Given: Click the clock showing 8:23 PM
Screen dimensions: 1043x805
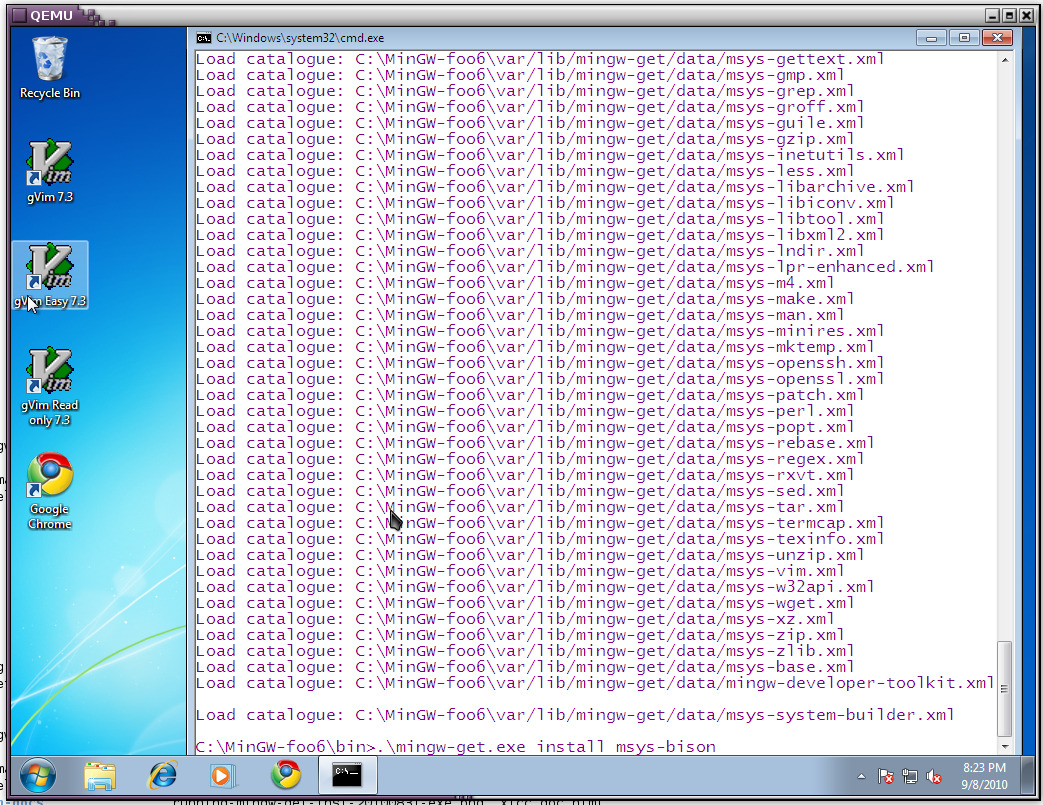Looking at the screenshot, I should pyautogui.click(x=985, y=775).
